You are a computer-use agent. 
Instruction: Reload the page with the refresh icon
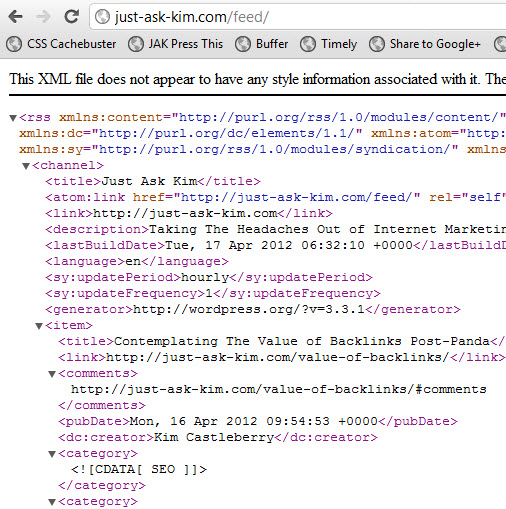(x=71, y=16)
